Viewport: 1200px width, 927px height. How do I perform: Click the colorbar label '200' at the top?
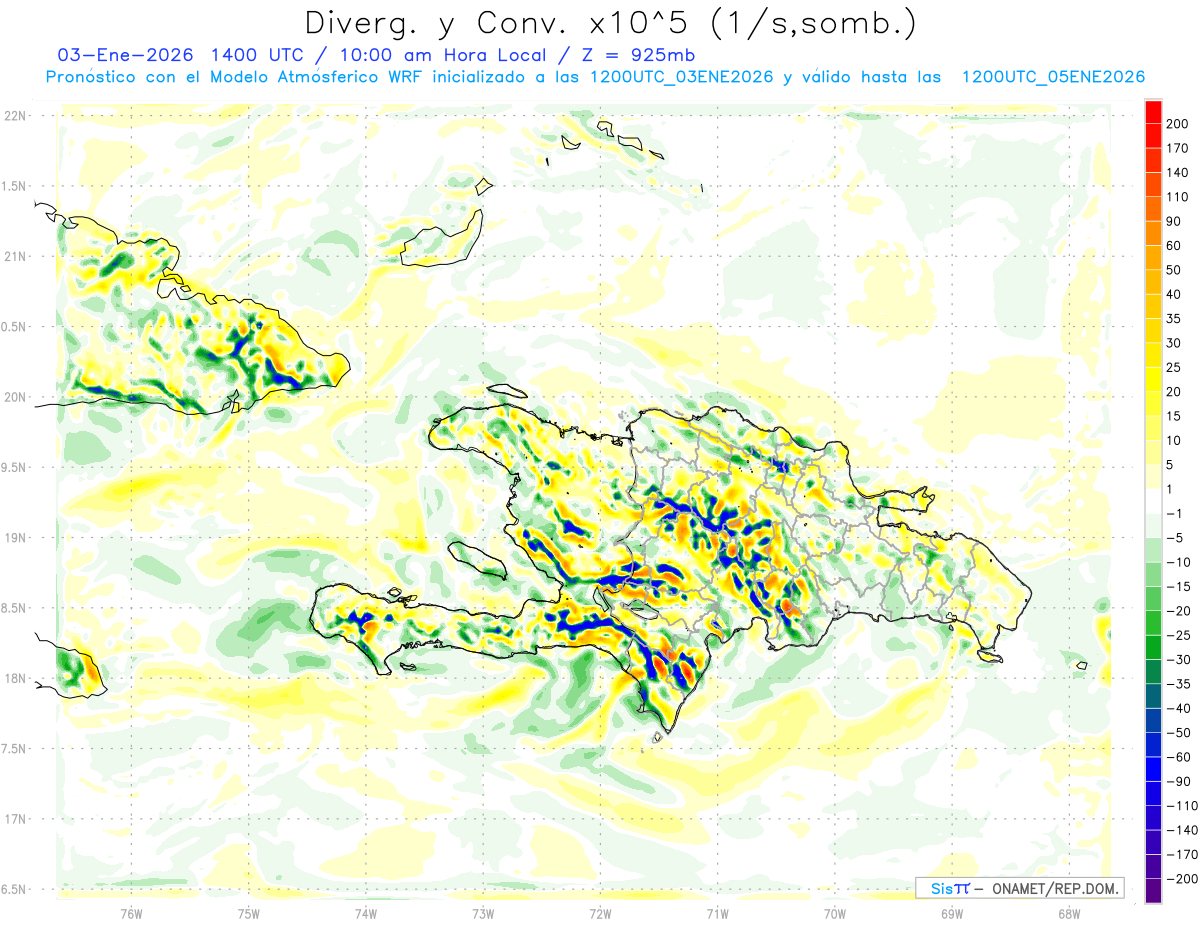[1179, 124]
